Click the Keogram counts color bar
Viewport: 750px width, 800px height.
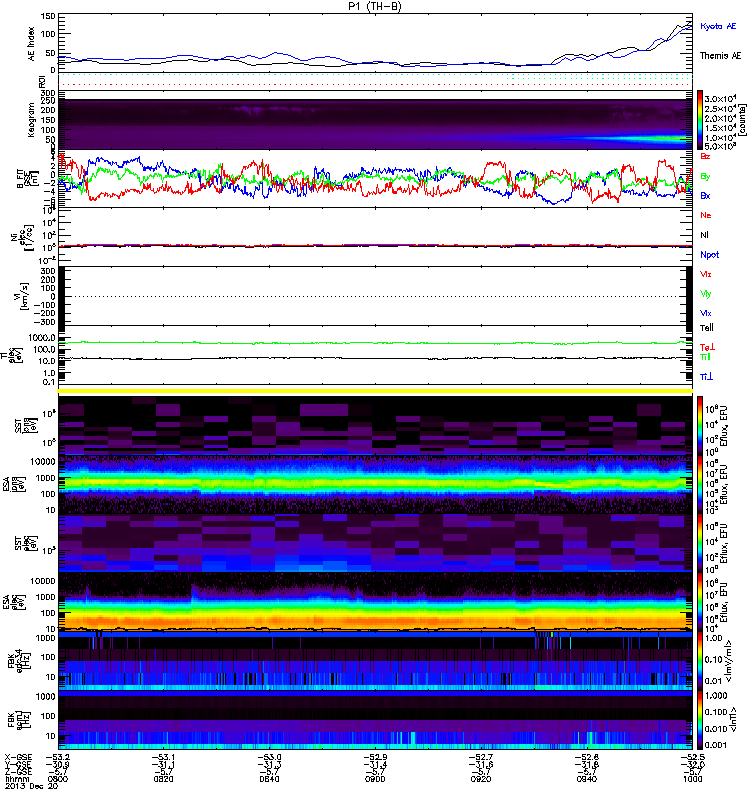pos(700,120)
